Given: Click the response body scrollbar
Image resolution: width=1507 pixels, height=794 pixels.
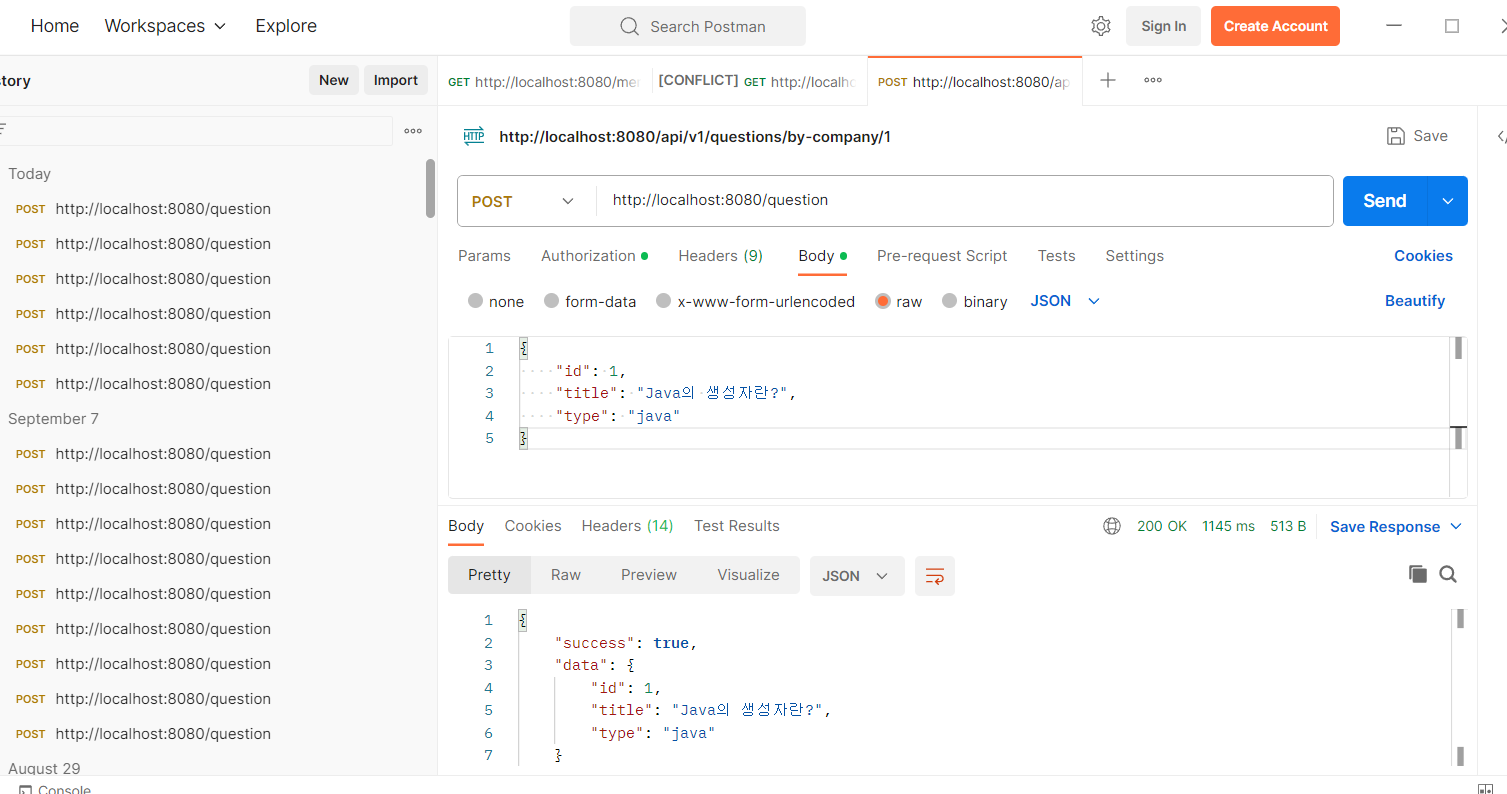Looking at the screenshot, I should pos(1460,690).
